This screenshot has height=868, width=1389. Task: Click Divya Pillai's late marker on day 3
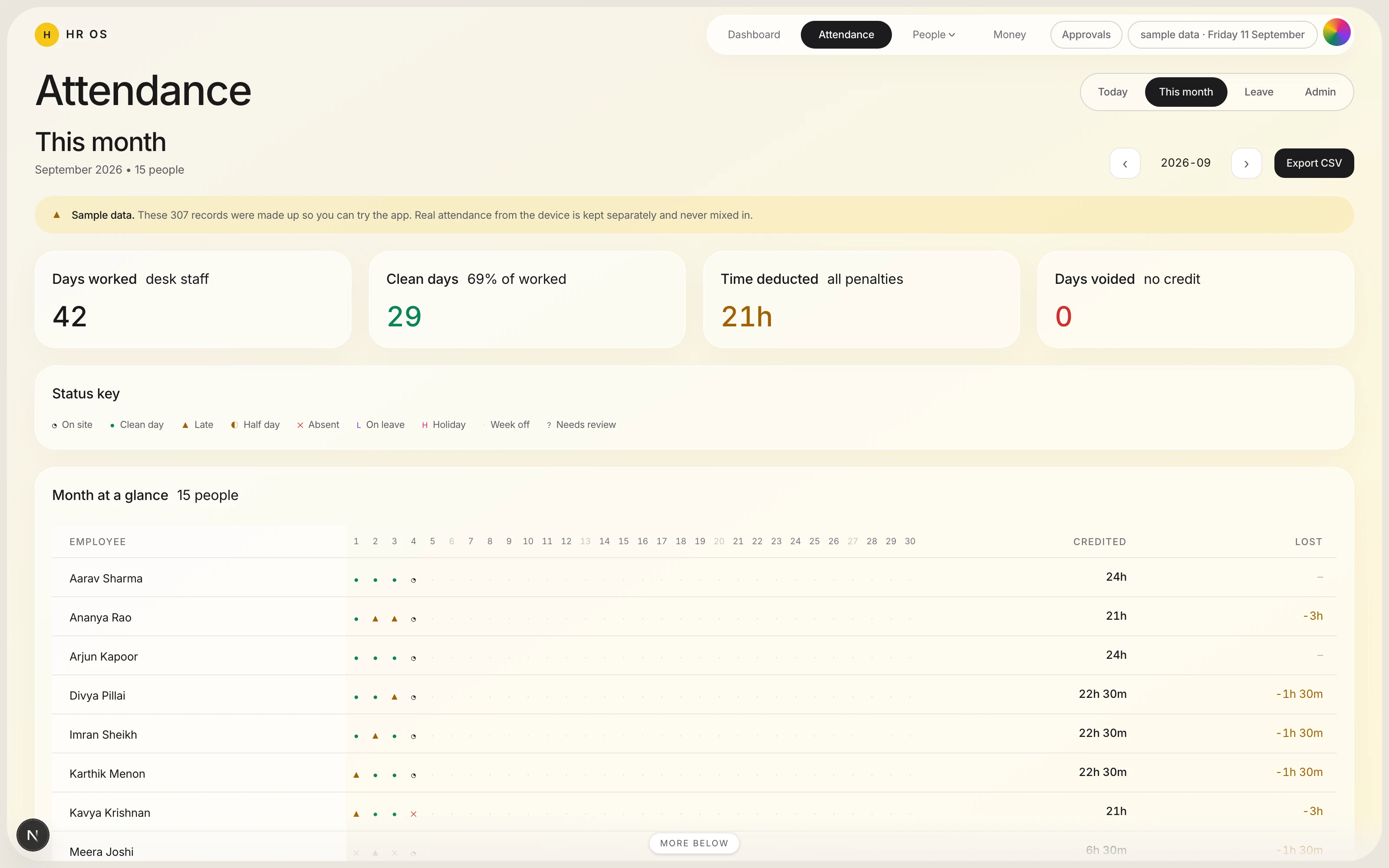coord(394,697)
